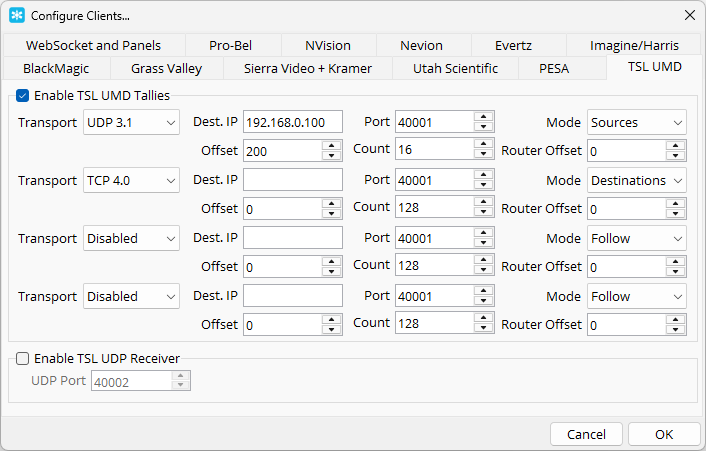The height and width of the screenshot is (451, 706).
Task: Increase the third transport row Port value
Action: 484,233
